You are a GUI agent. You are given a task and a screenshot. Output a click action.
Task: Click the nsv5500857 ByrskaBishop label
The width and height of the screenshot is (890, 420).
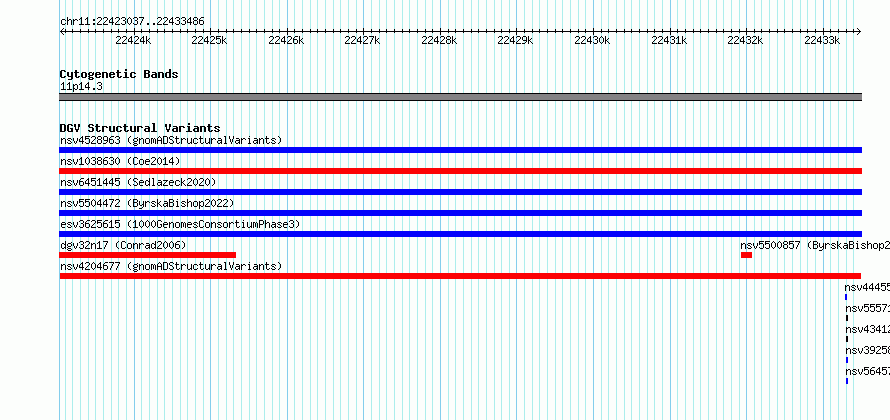coord(815,245)
